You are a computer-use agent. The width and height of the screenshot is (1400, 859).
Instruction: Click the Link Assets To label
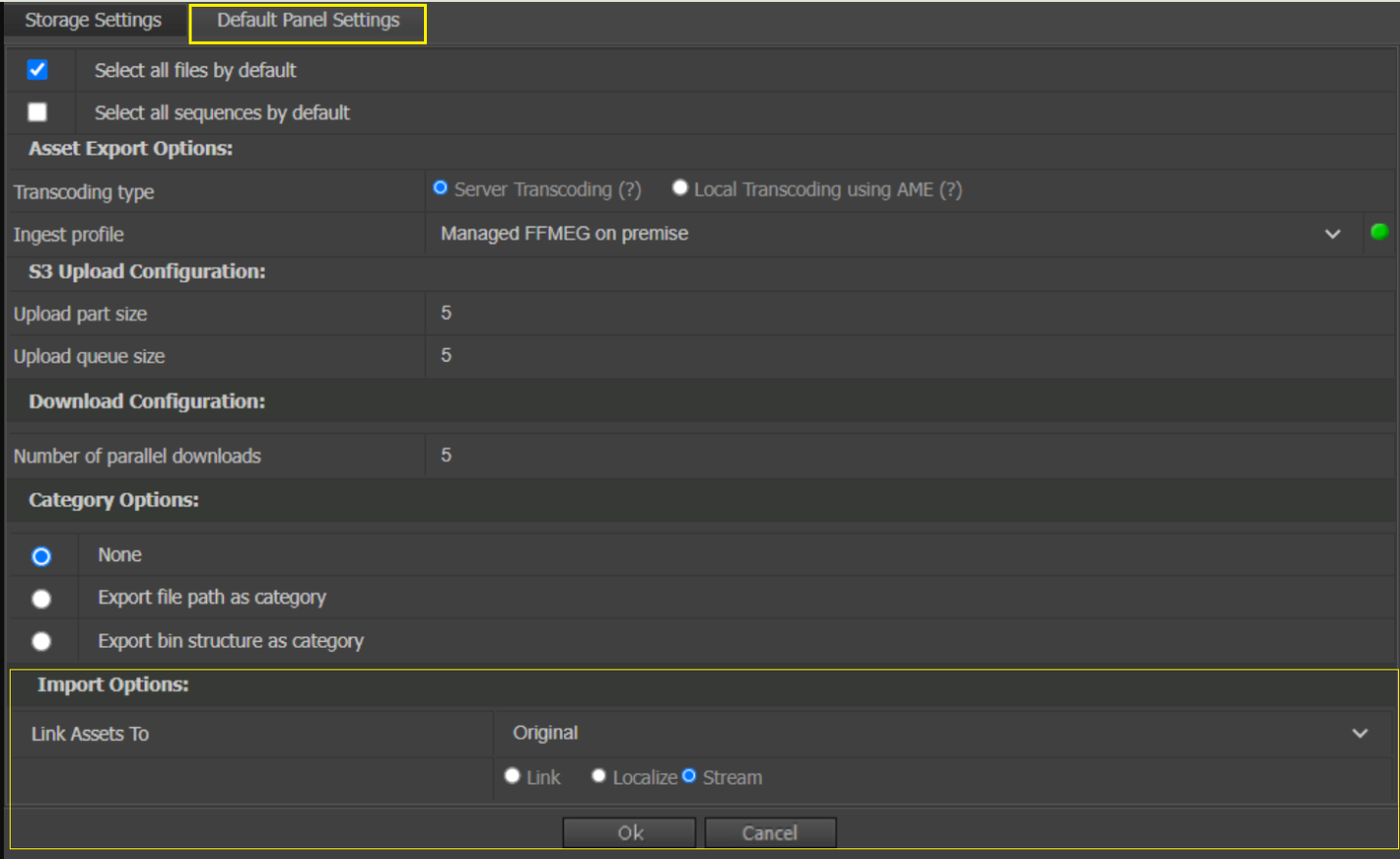point(90,734)
